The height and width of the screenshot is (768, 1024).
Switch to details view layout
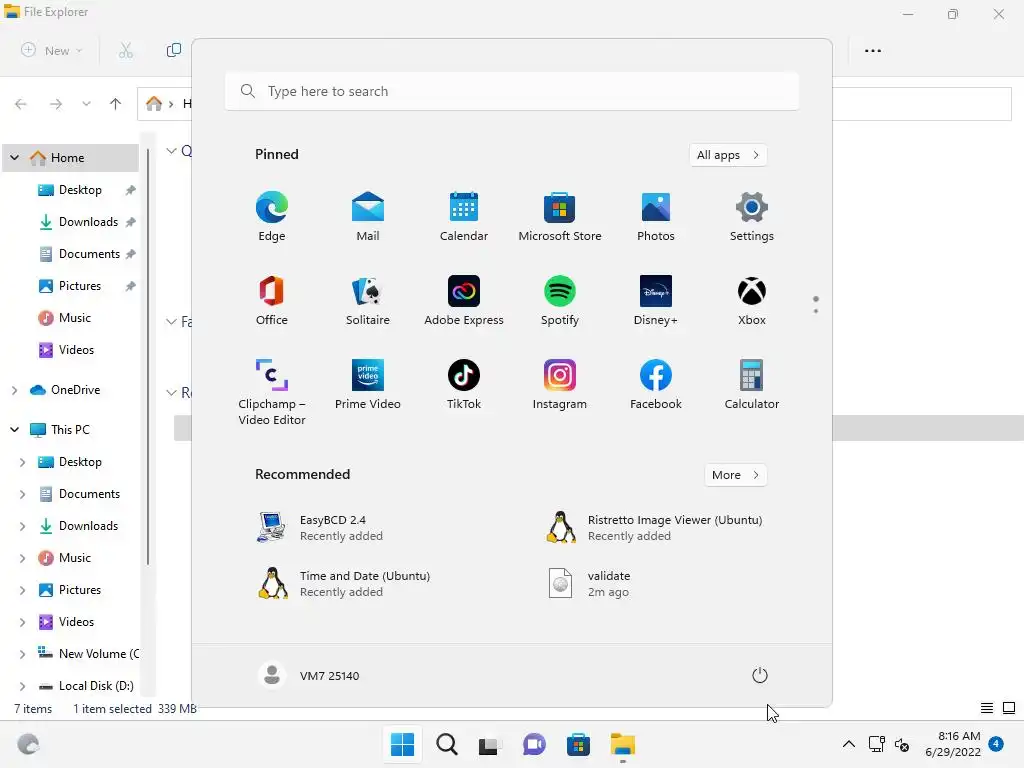987,708
